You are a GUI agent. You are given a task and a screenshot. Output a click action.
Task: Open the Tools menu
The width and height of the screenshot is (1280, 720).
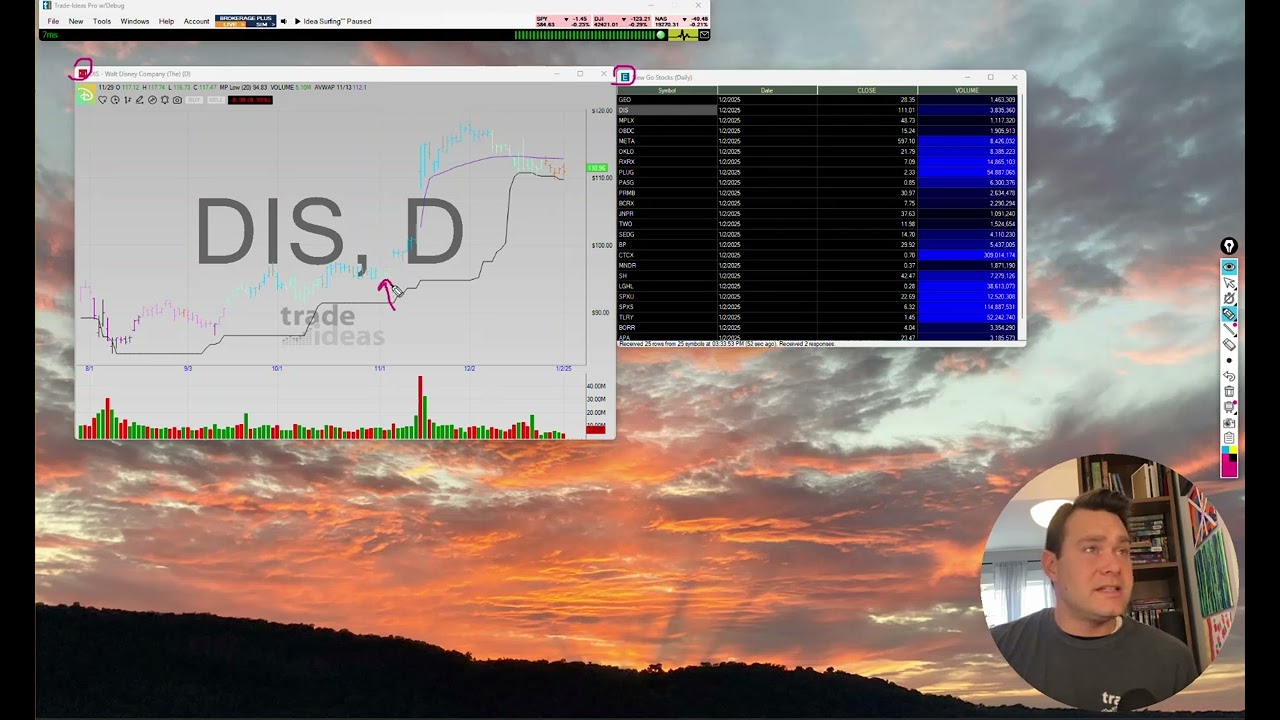(x=102, y=21)
